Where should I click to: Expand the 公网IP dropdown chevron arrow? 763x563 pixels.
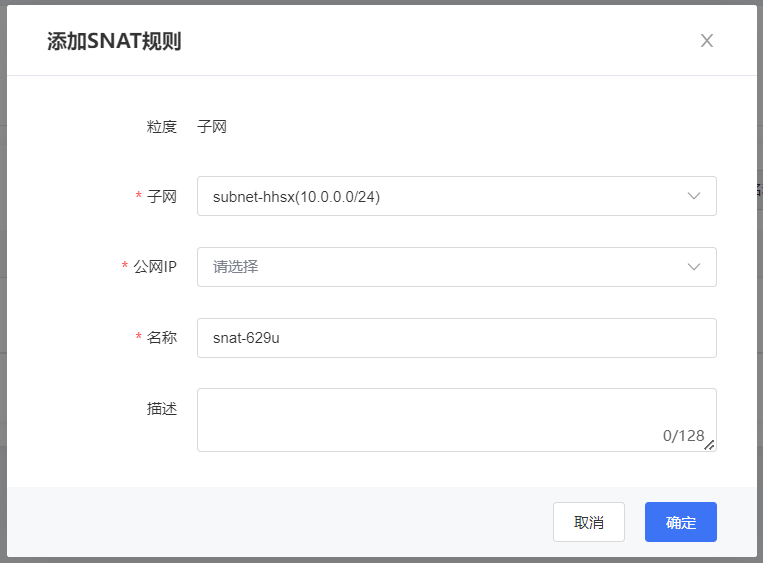coord(694,267)
